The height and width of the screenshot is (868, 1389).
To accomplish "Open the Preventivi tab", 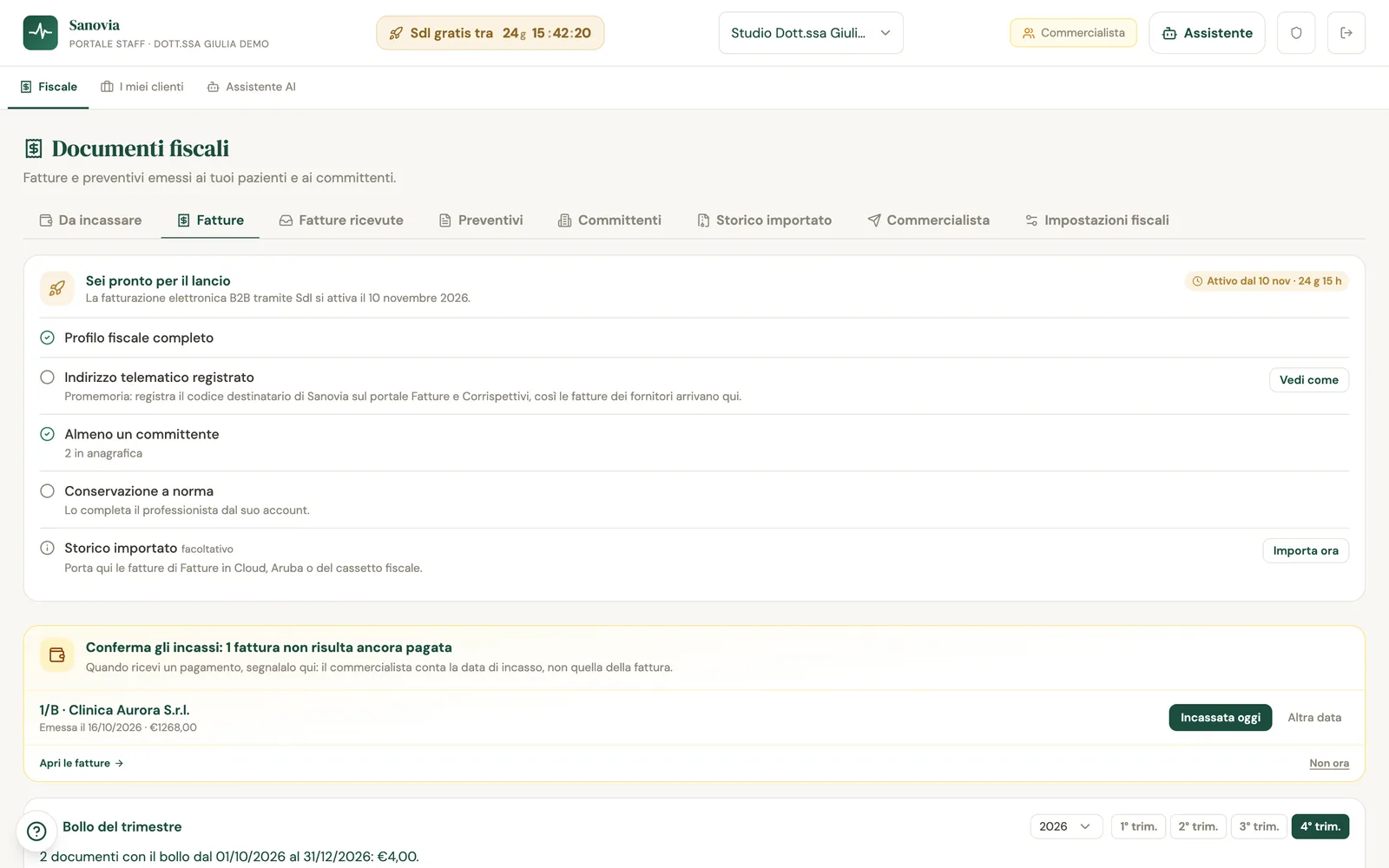I will click(x=481, y=220).
